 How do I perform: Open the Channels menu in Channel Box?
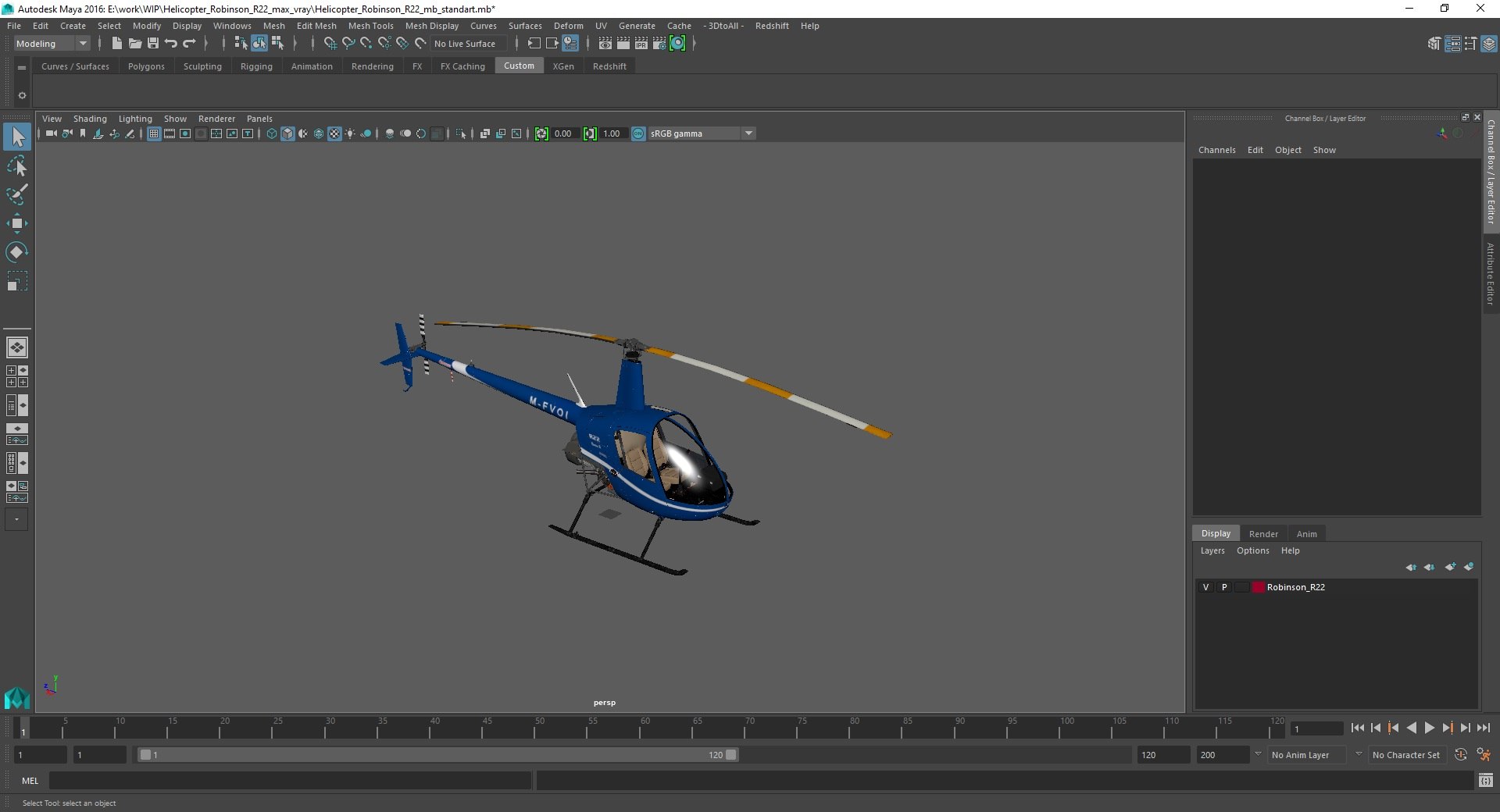point(1216,150)
